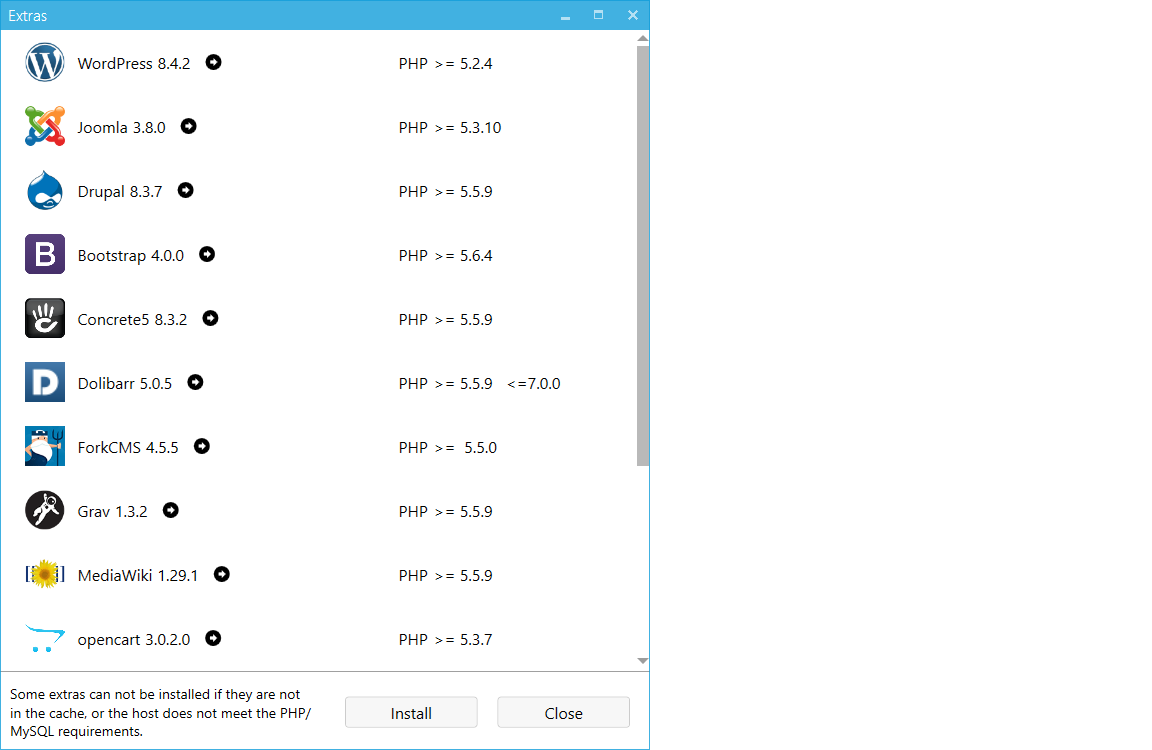Click PHP >= 5.6.4 requirement for Bootstrap
The height and width of the screenshot is (750, 1152).
[445, 256]
